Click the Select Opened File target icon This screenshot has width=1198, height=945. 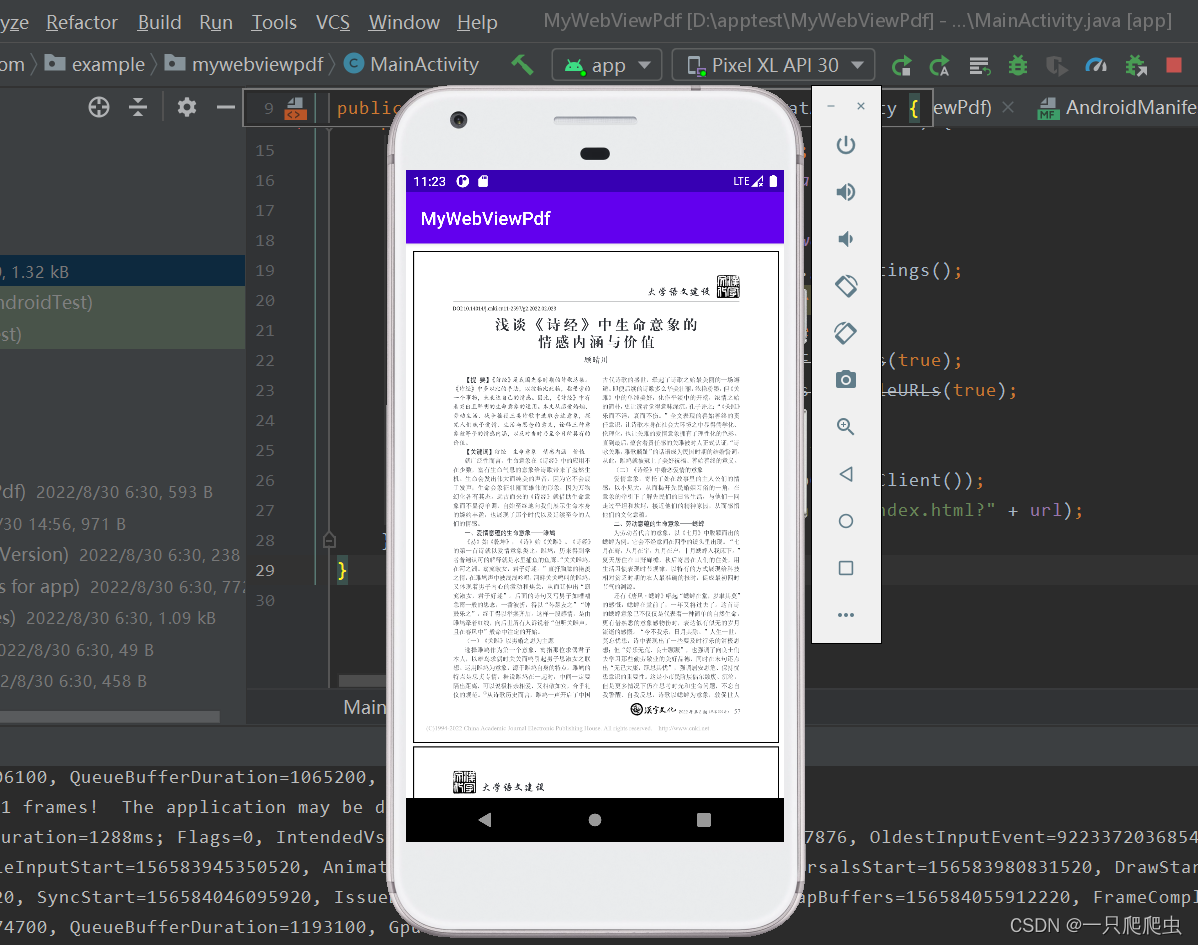(99, 107)
